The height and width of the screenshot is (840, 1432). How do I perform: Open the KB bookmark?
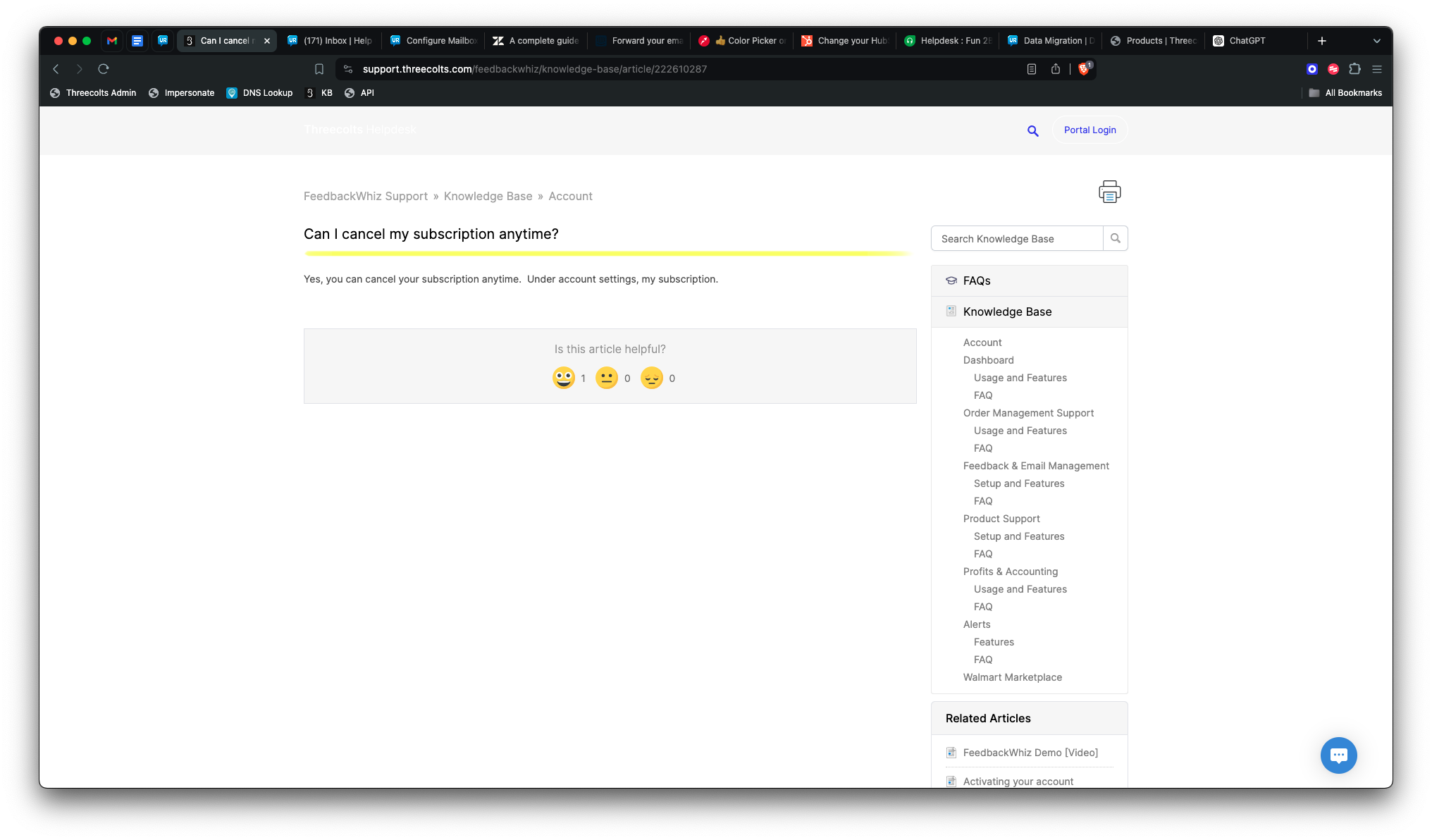[x=319, y=93]
